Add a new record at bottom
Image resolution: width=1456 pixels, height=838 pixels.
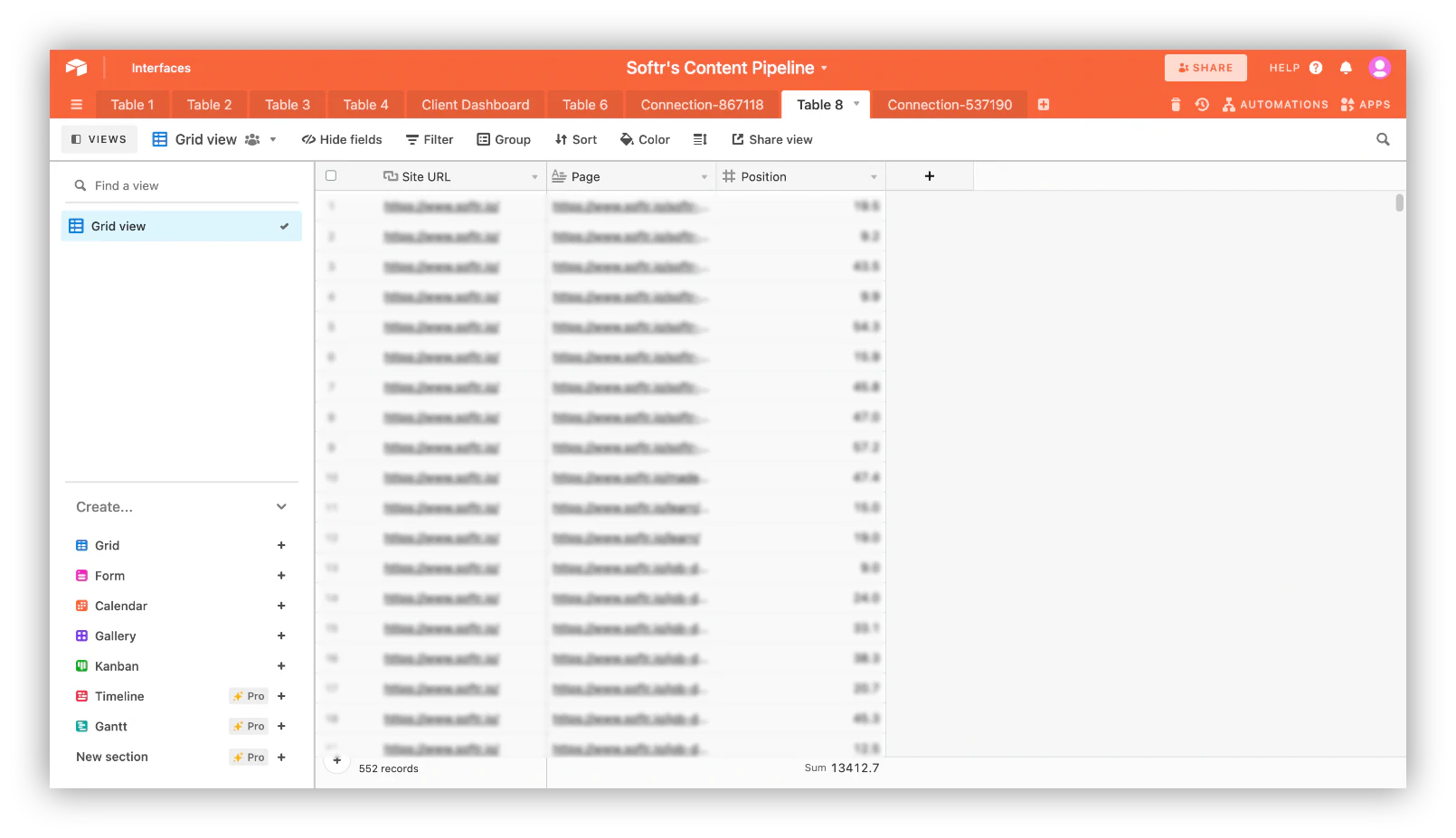(x=337, y=761)
